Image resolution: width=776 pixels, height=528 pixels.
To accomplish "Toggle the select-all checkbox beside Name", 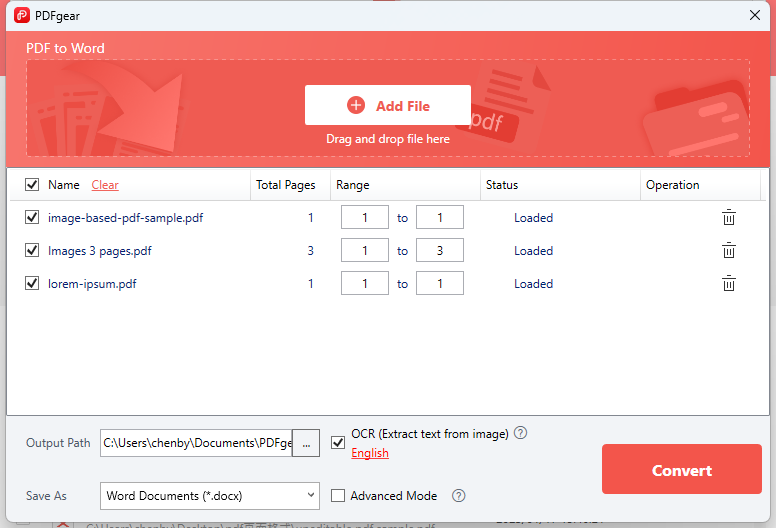I will pos(32,185).
